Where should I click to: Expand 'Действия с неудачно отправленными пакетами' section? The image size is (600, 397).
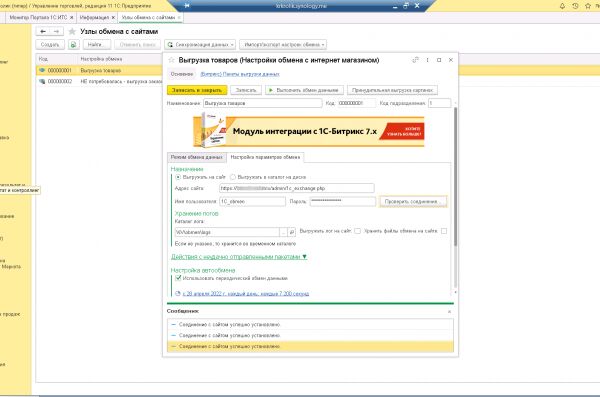click(239, 257)
